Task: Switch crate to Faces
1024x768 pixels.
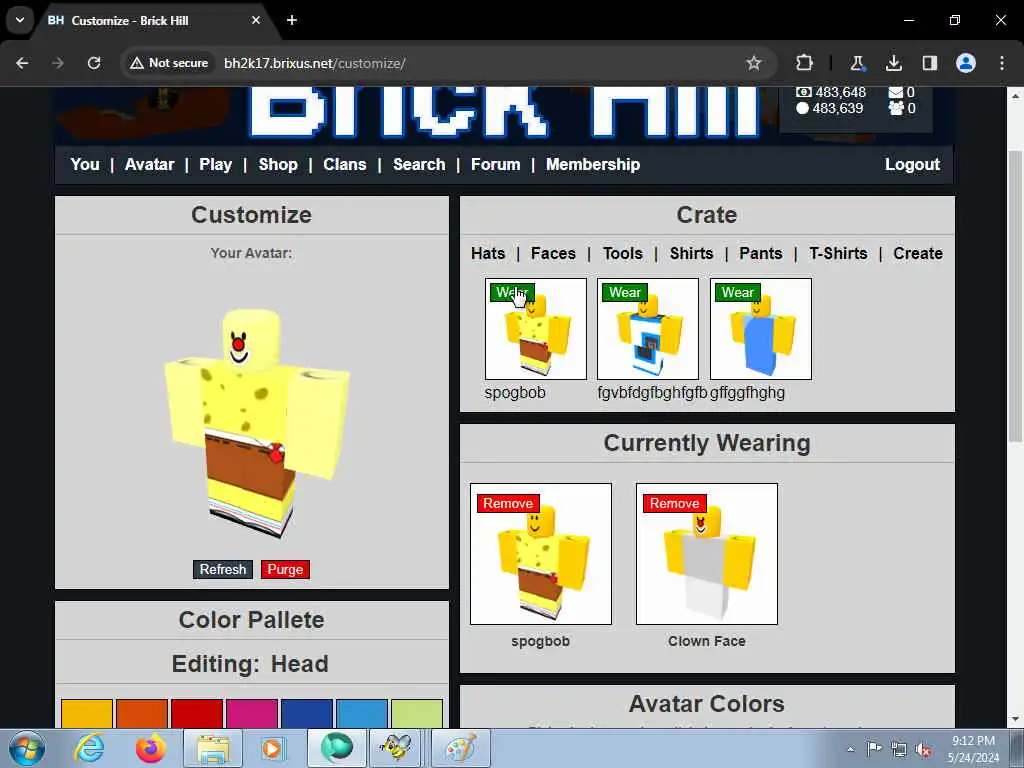Action: point(553,253)
